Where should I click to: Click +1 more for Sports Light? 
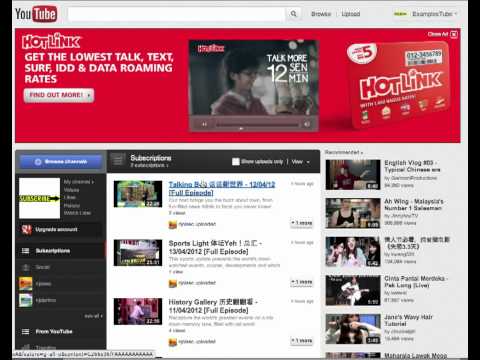[302, 282]
